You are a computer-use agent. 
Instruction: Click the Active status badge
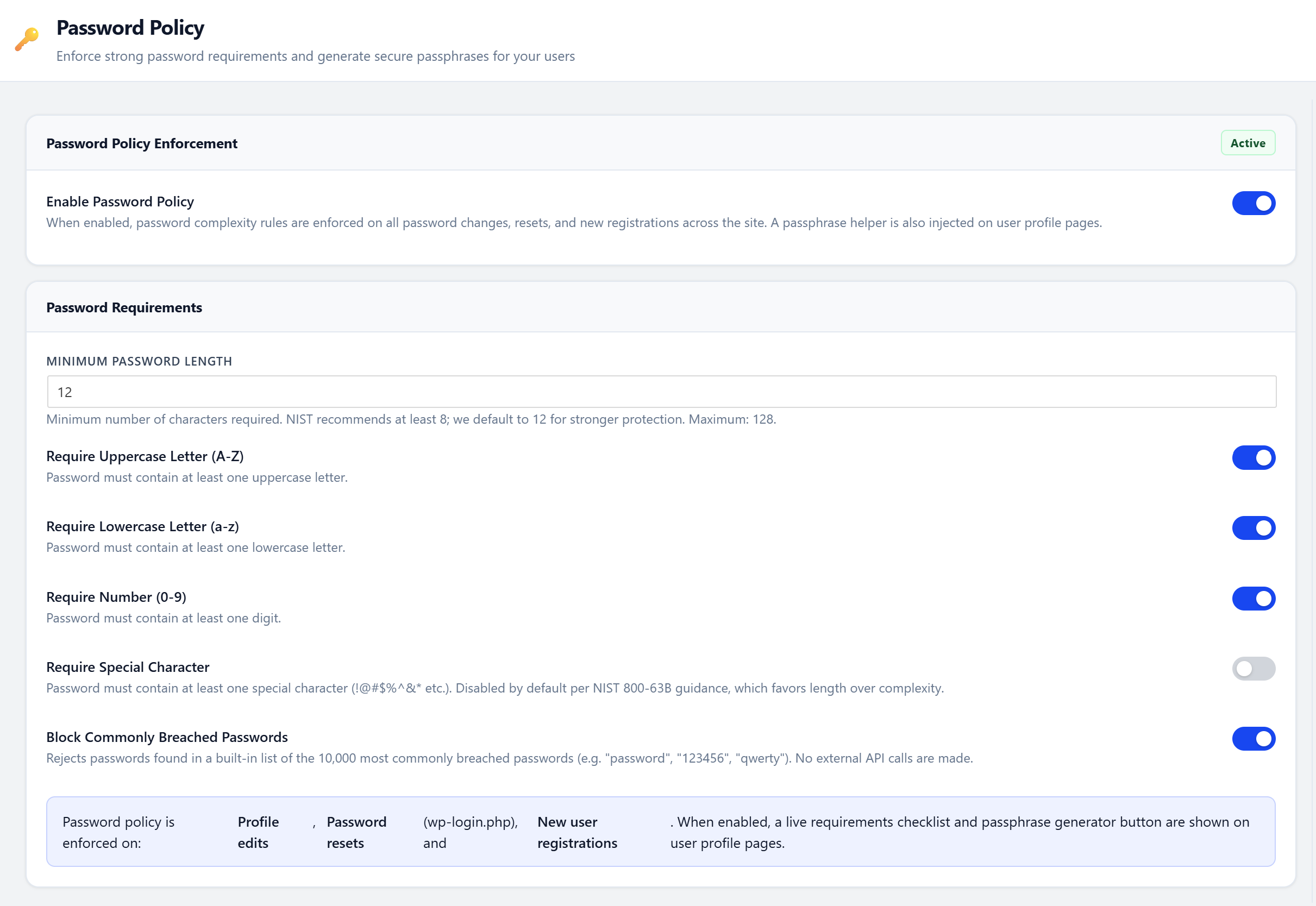pyautogui.click(x=1248, y=142)
